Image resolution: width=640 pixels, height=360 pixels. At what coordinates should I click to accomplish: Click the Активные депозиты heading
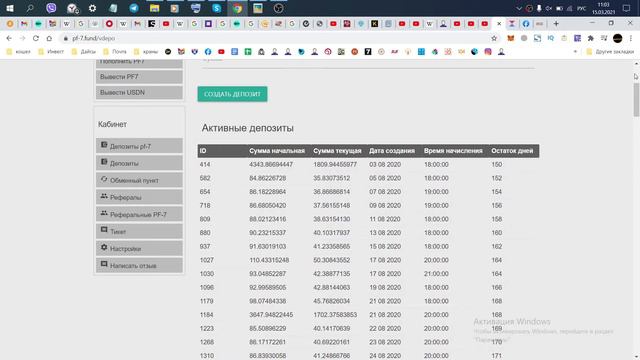247,128
